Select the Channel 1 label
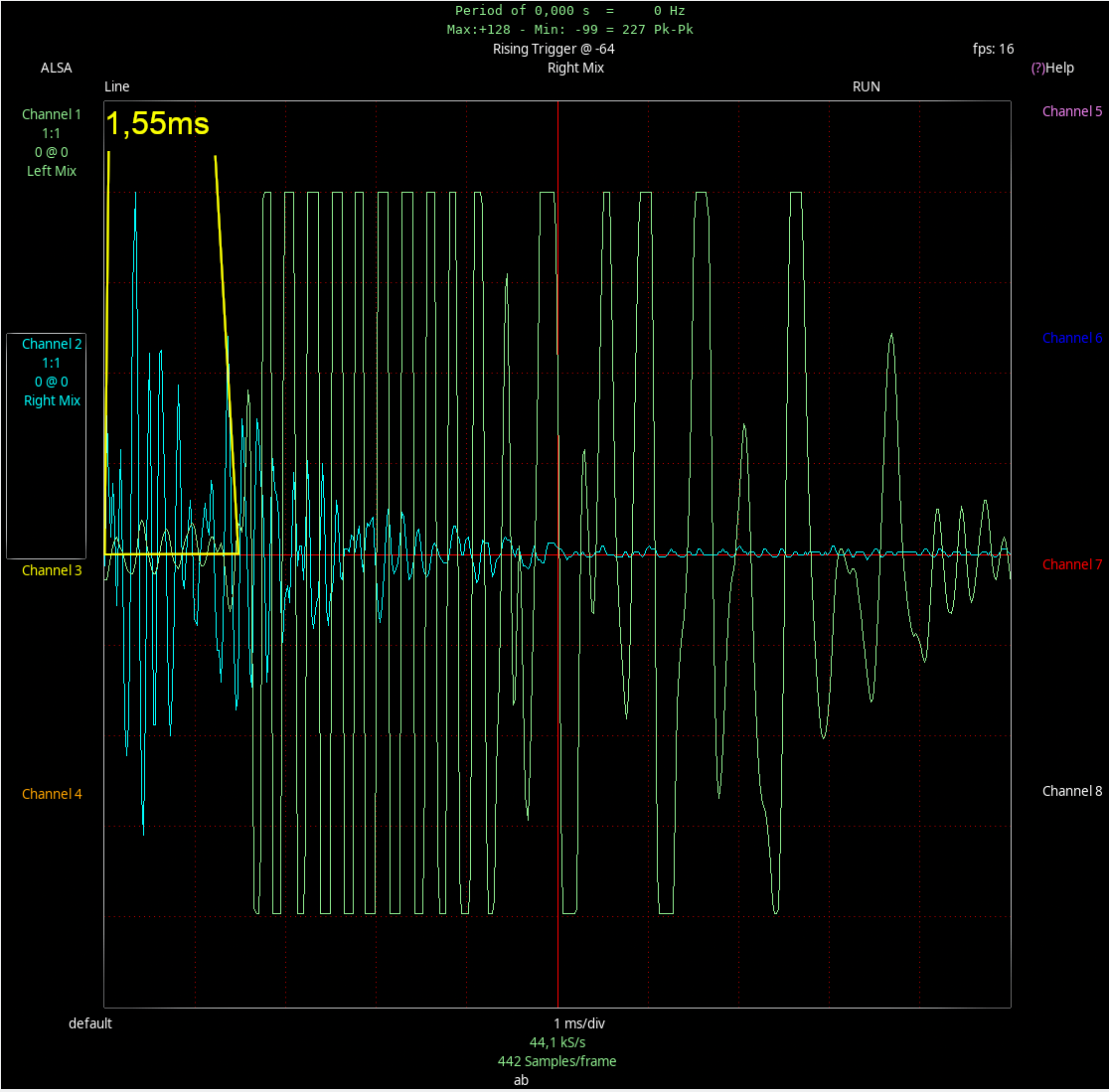 52,114
